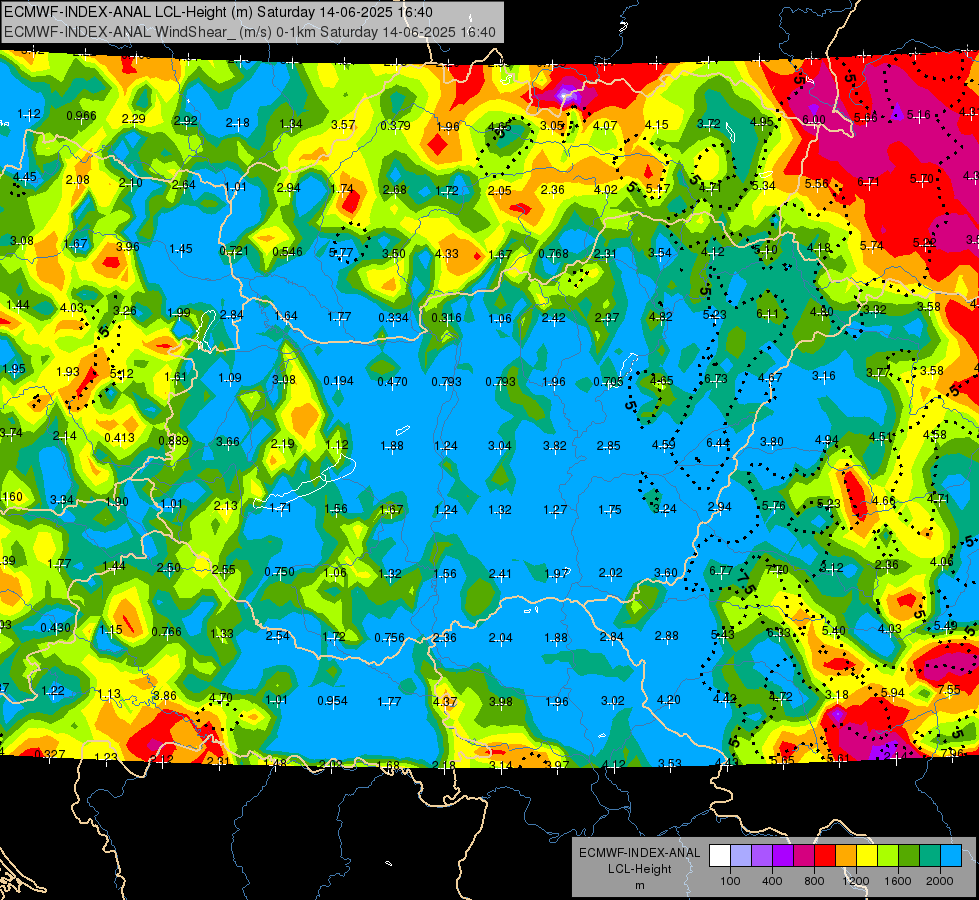Click the legend value 100
This screenshot has width=979, height=900.
click(x=730, y=881)
